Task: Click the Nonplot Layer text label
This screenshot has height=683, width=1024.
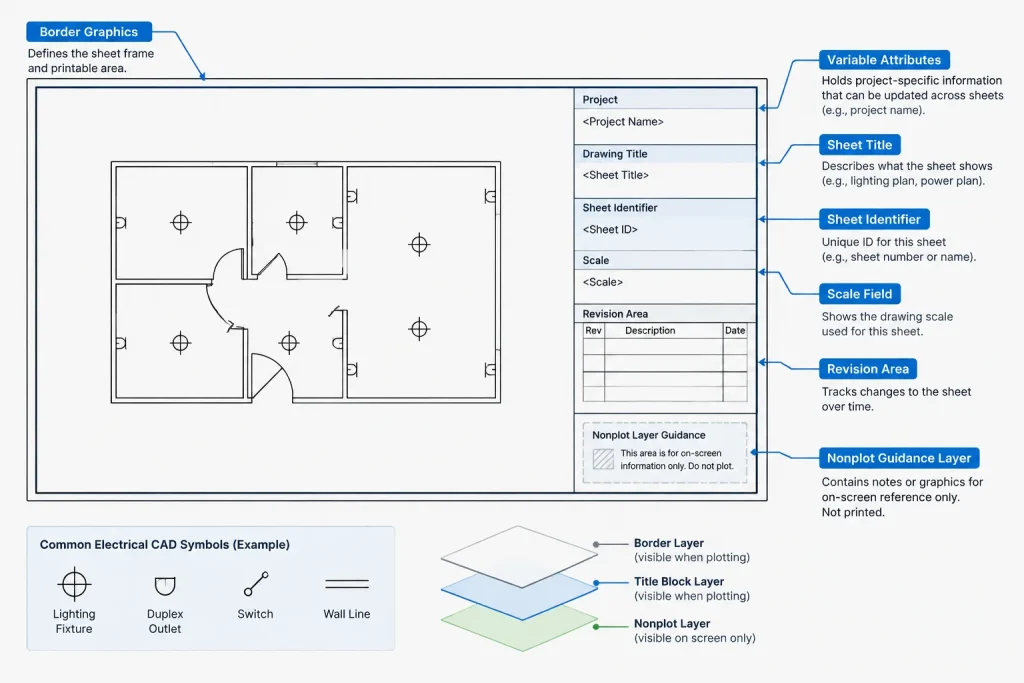Action: [x=672, y=624]
